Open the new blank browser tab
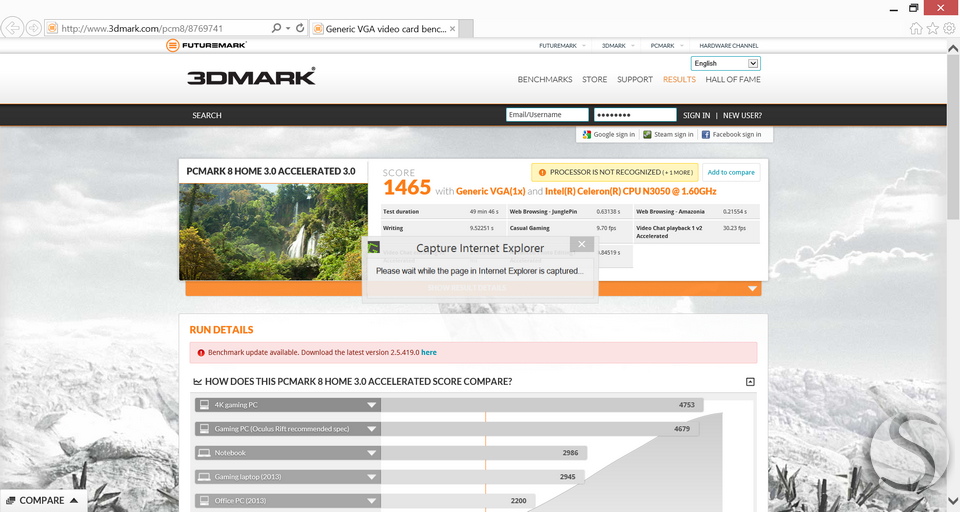Image resolution: width=960 pixels, height=512 pixels. pyautogui.click(x=466, y=29)
